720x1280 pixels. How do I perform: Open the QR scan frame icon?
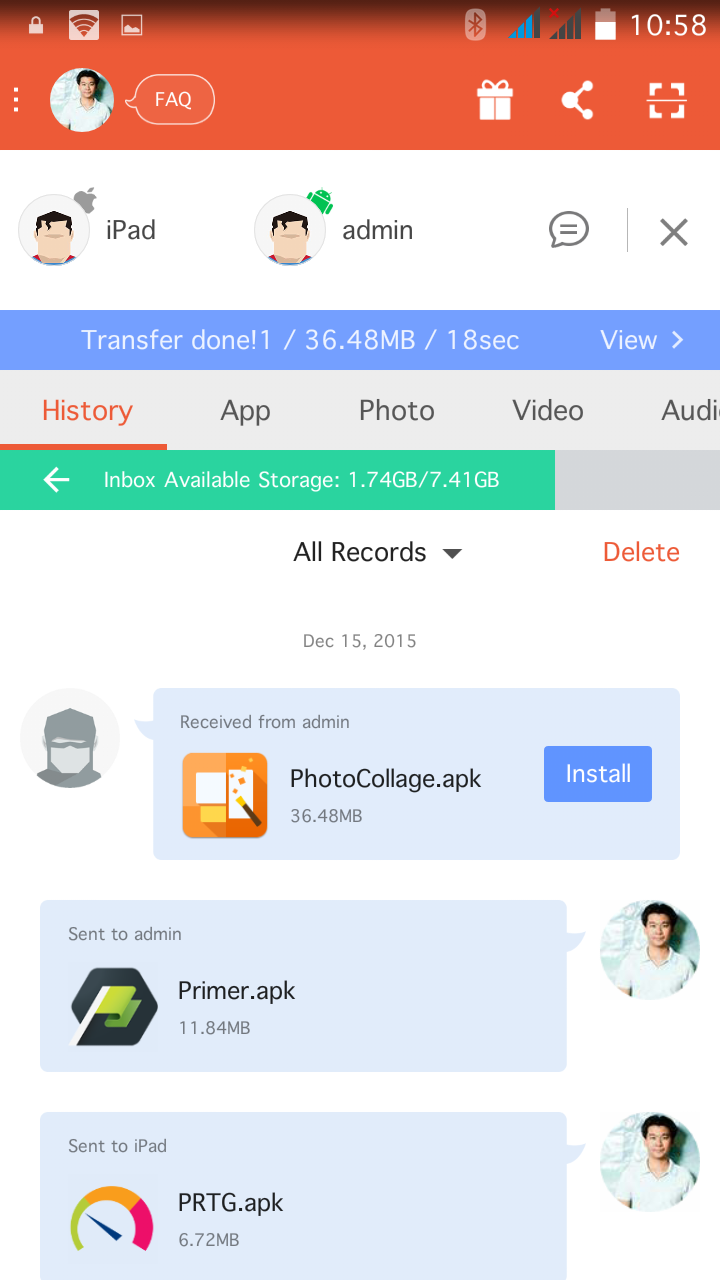(666, 100)
